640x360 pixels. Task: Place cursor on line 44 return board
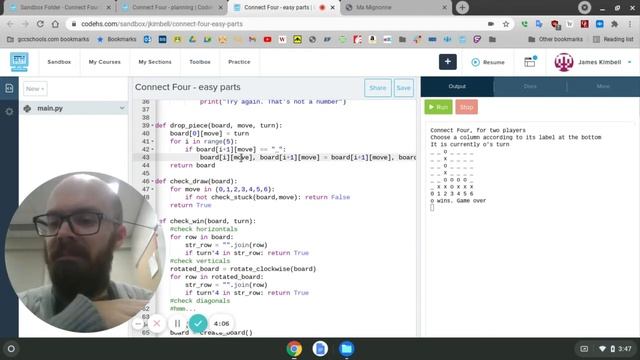coord(192,165)
